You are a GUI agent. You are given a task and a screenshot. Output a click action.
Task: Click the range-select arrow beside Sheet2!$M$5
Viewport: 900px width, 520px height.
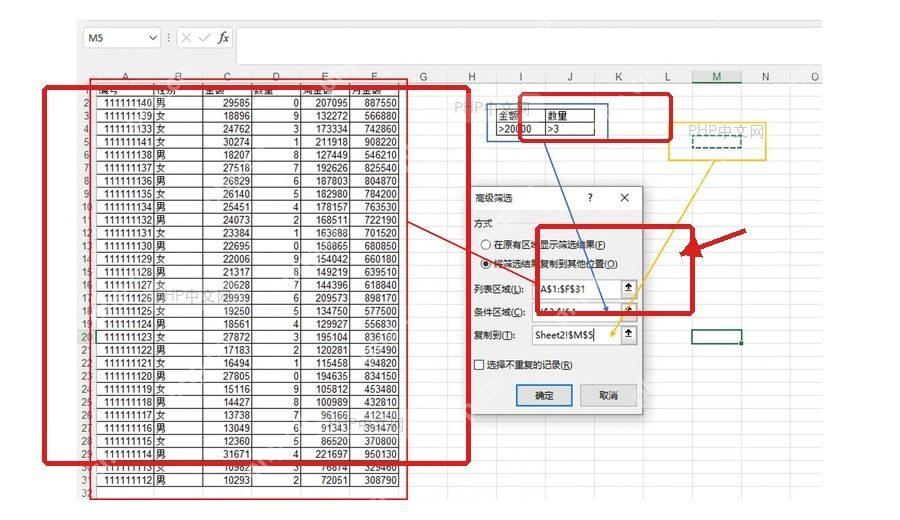tap(629, 334)
